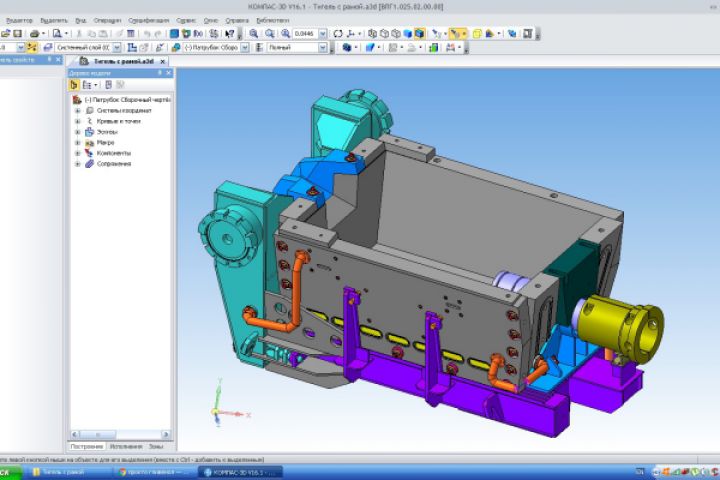The height and width of the screenshot is (480, 720).
Task: Open the Библиотеки menu
Action: 273,21
